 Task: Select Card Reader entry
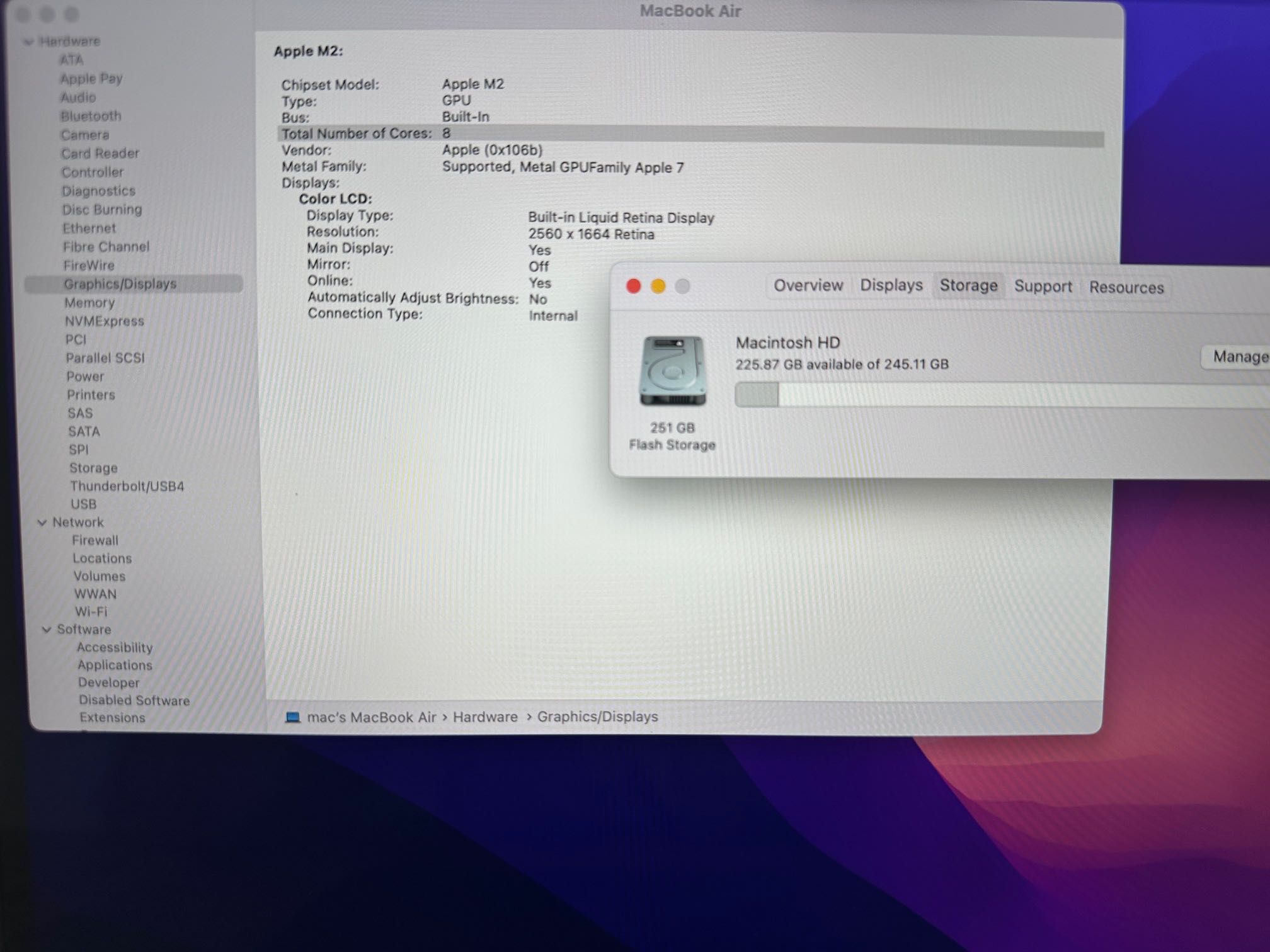100,154
